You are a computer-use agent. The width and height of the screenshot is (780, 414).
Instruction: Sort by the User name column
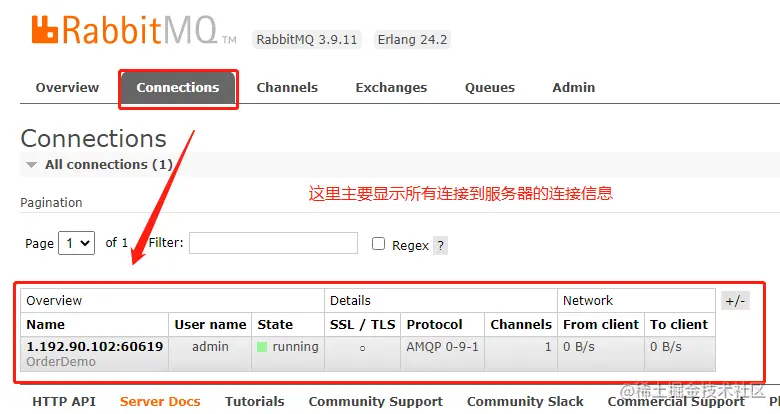(210, 324)
